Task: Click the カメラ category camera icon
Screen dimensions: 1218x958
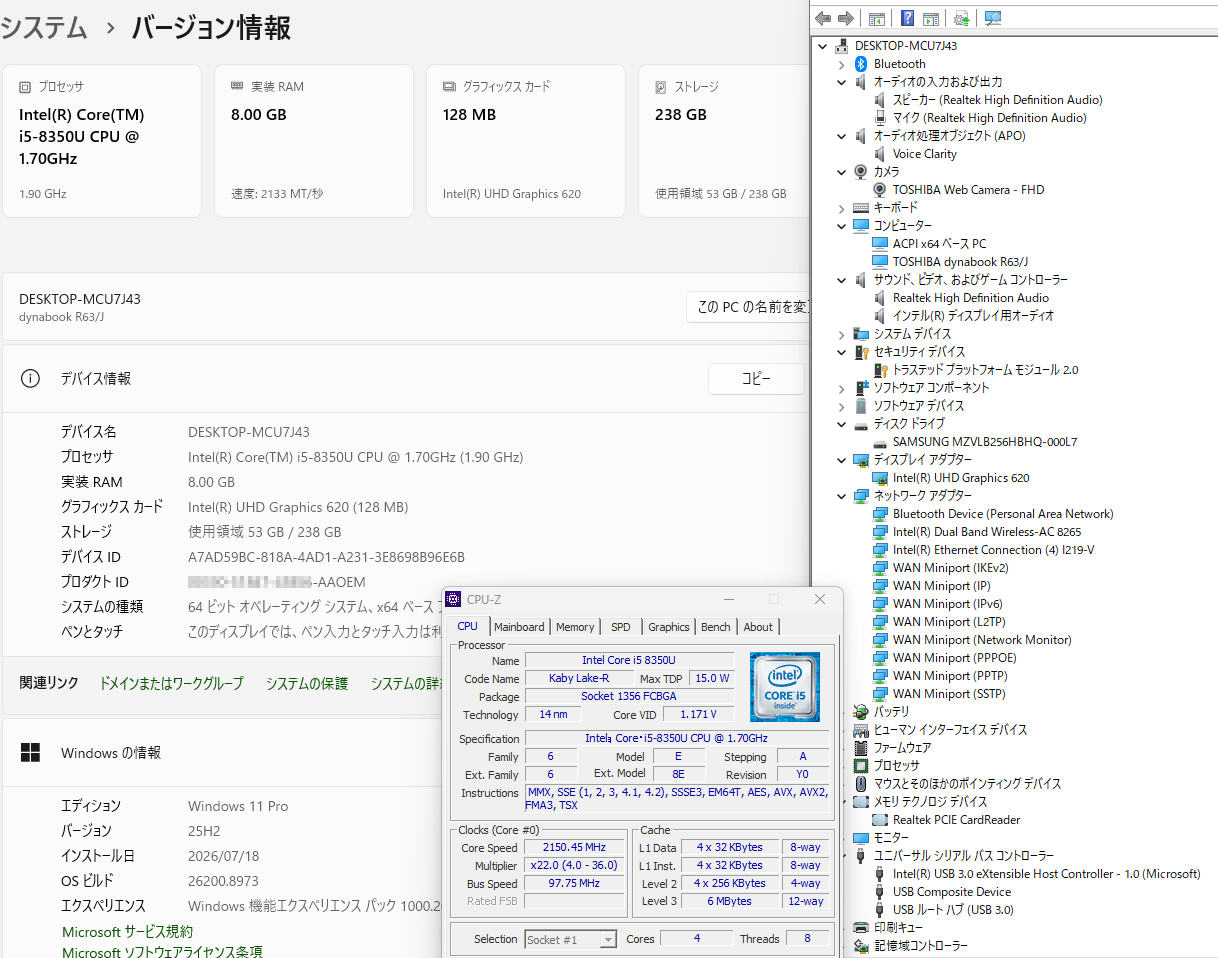Action: pos(861,172)
